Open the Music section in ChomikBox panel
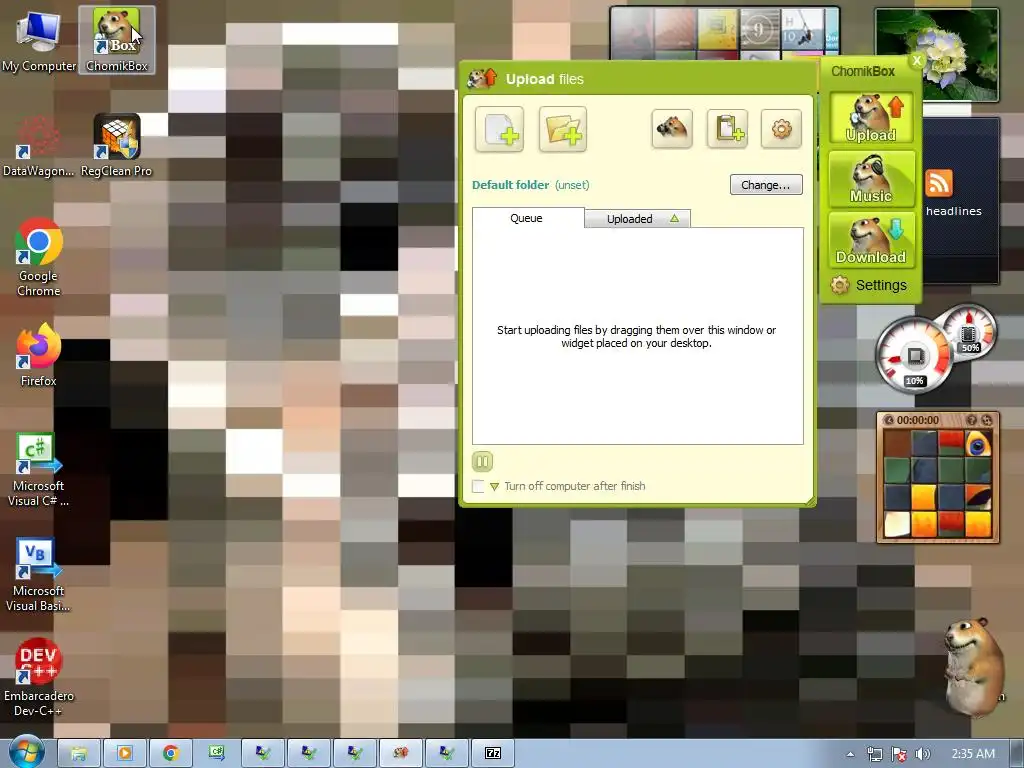 click(x=871, y=179)
